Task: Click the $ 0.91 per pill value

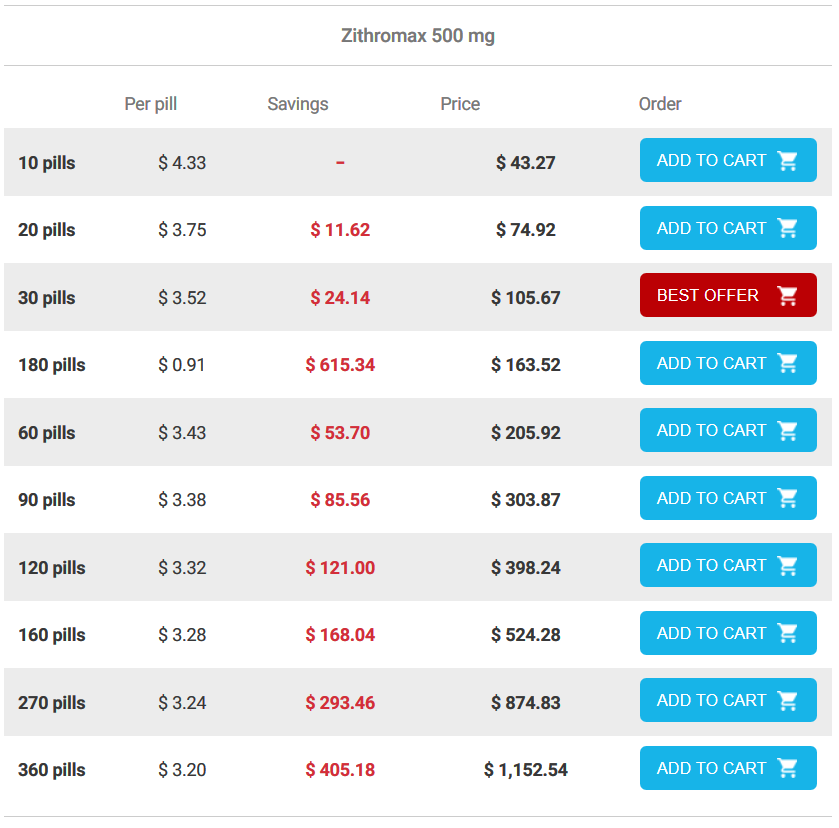Action: pyautogui.click(x=182, y=365)
